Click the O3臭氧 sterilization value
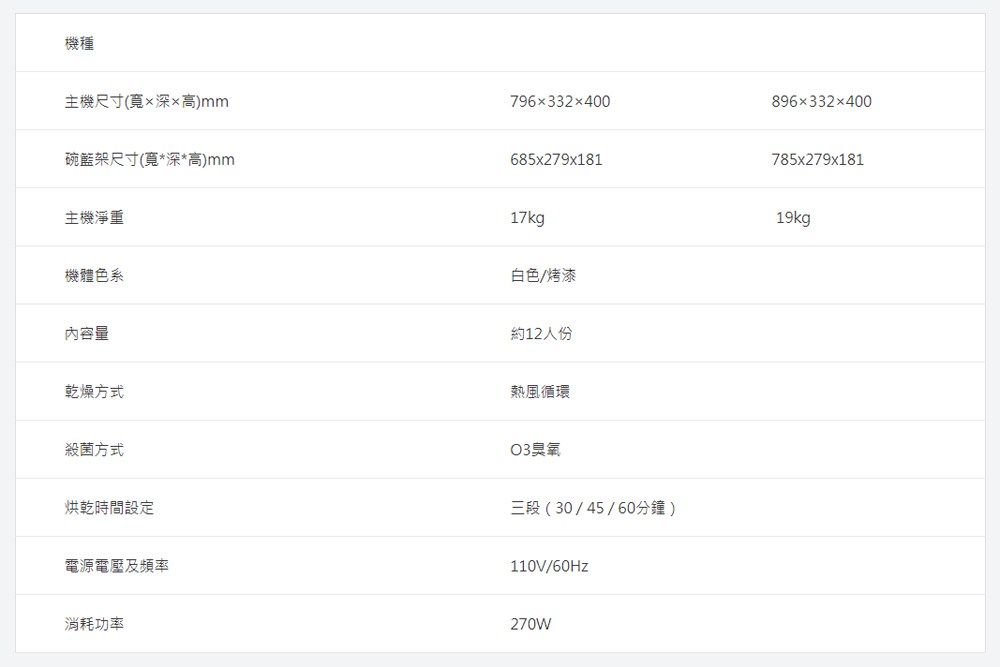This screenshot has width=1000, height=667. pyautogui.click(x=535, y=450)
